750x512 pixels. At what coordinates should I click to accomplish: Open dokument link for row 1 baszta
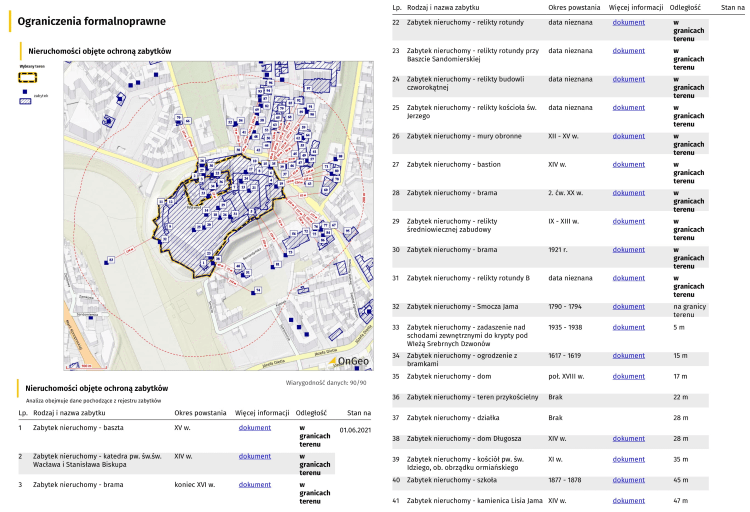(x=254, y=428)
